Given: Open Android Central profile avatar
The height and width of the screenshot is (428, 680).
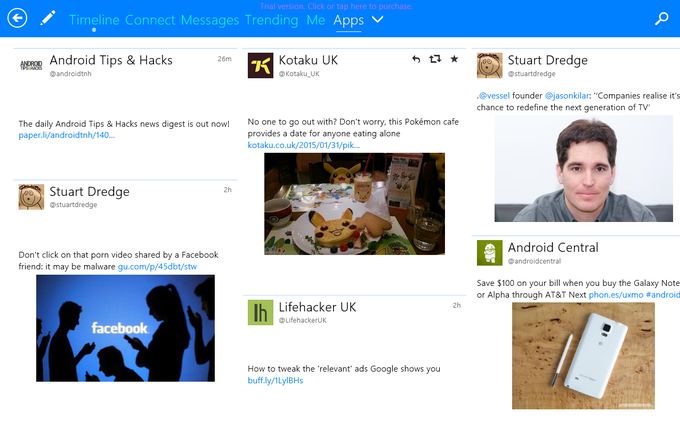Looking at the screenshot, I should tap(490, 253).
